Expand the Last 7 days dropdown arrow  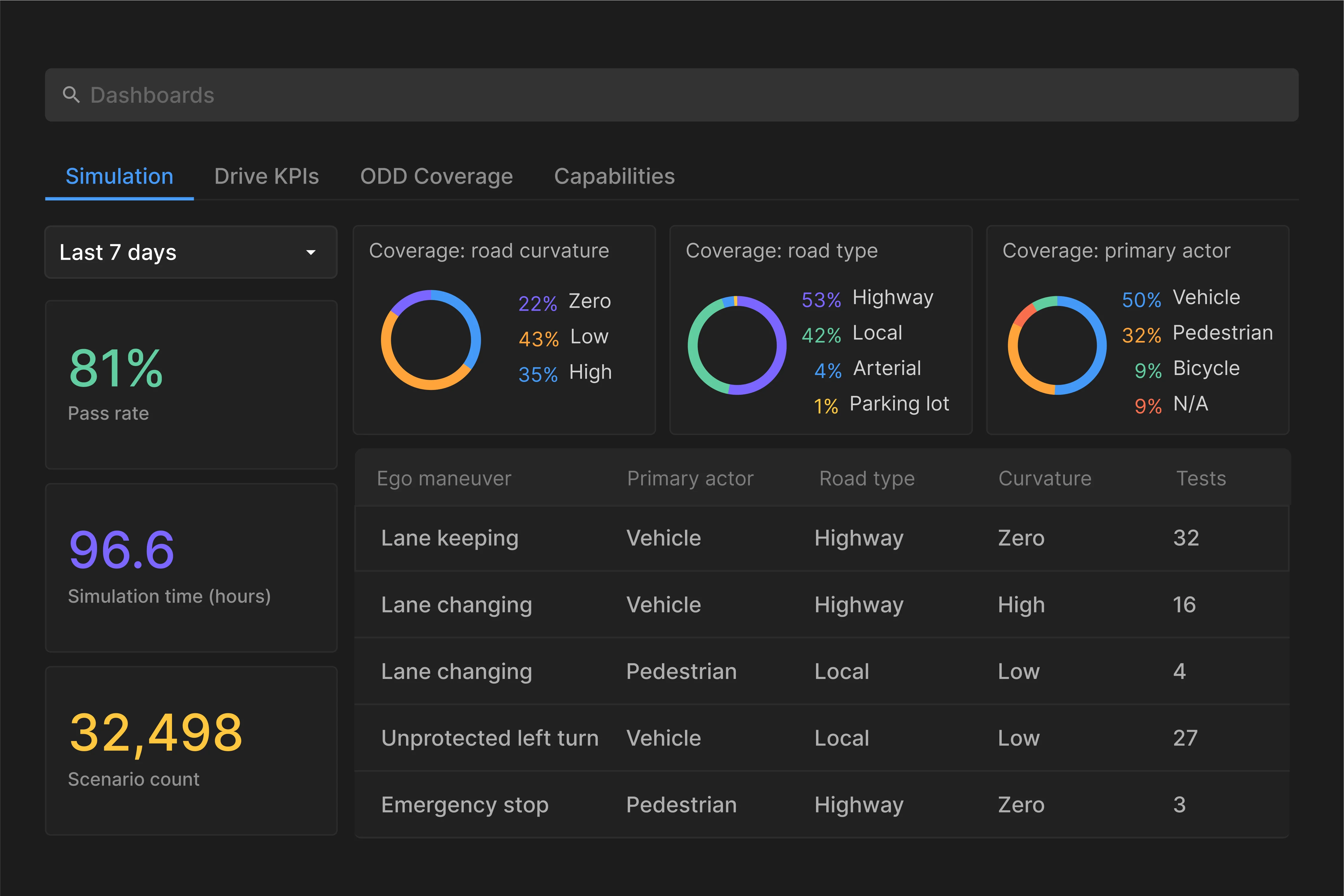click(311, 252)
